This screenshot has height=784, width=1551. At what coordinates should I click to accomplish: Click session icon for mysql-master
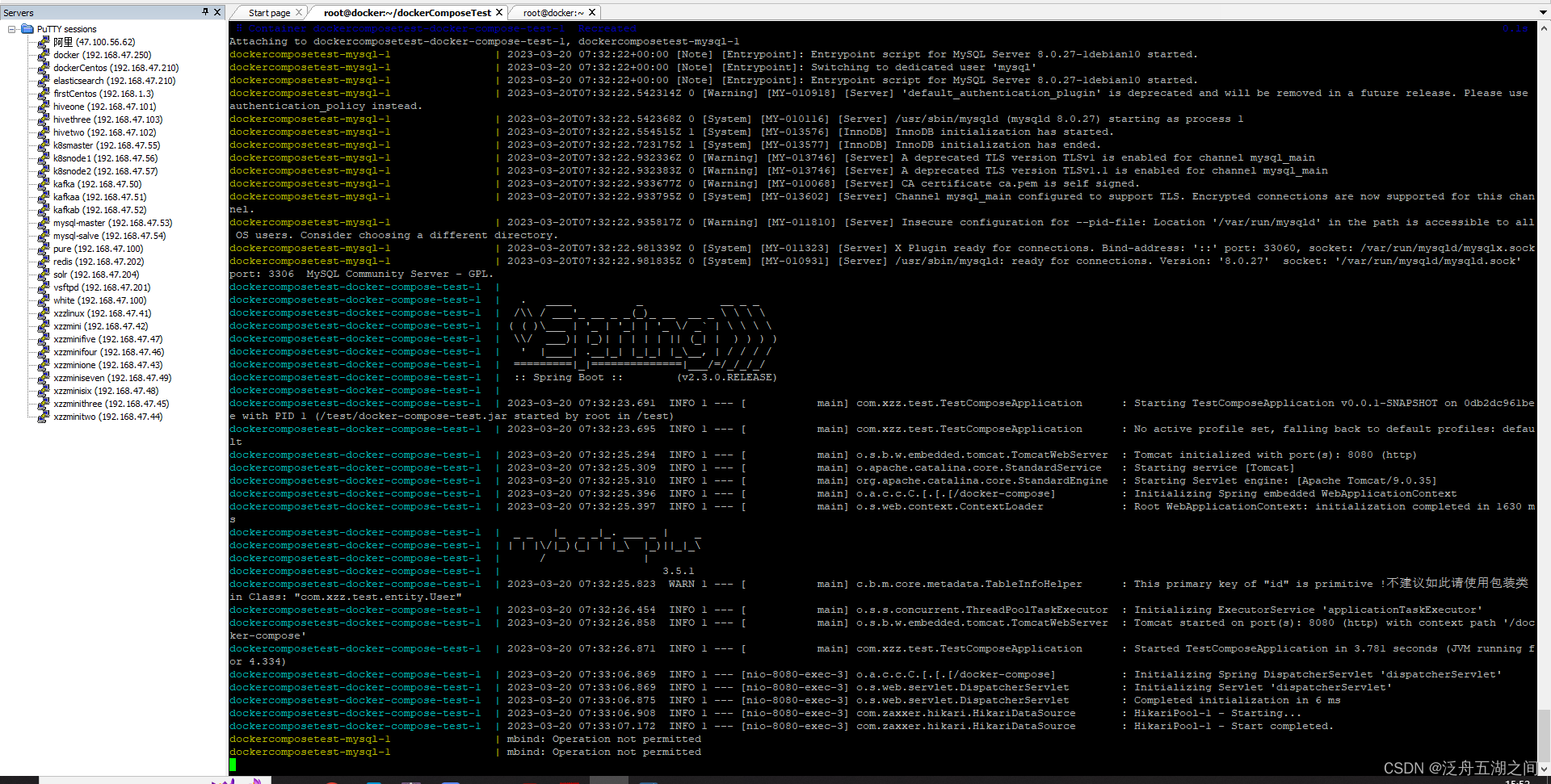44,223
